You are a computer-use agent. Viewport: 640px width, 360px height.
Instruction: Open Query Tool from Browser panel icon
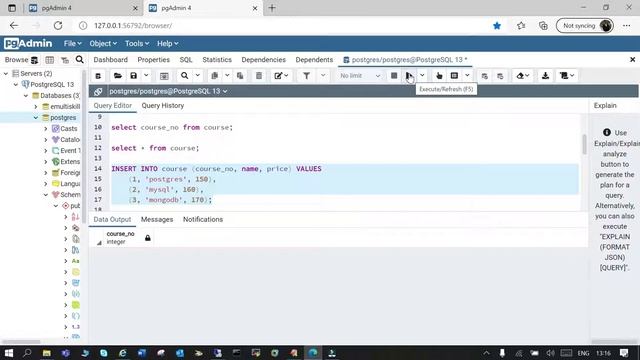click(x=34, y=60)
